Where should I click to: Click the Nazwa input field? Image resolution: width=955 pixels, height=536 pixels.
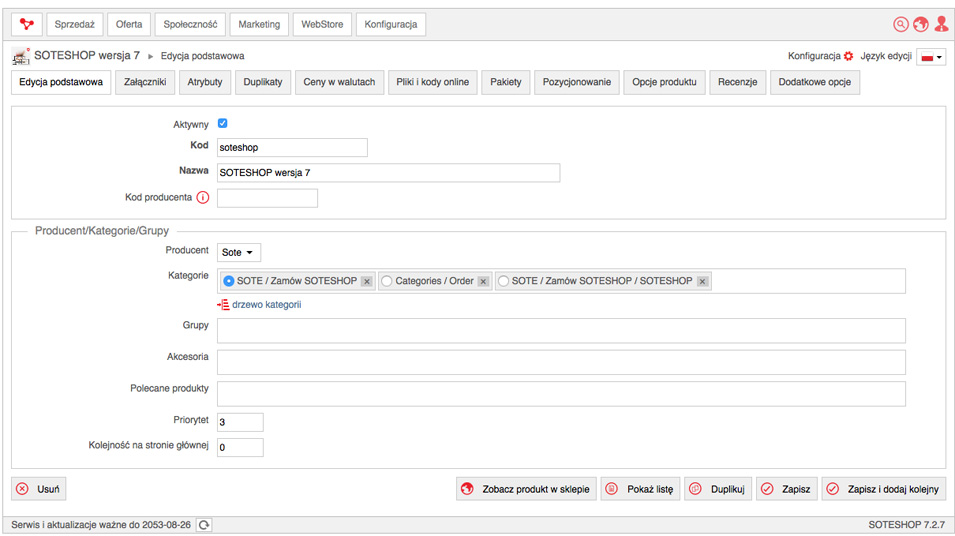389,173
